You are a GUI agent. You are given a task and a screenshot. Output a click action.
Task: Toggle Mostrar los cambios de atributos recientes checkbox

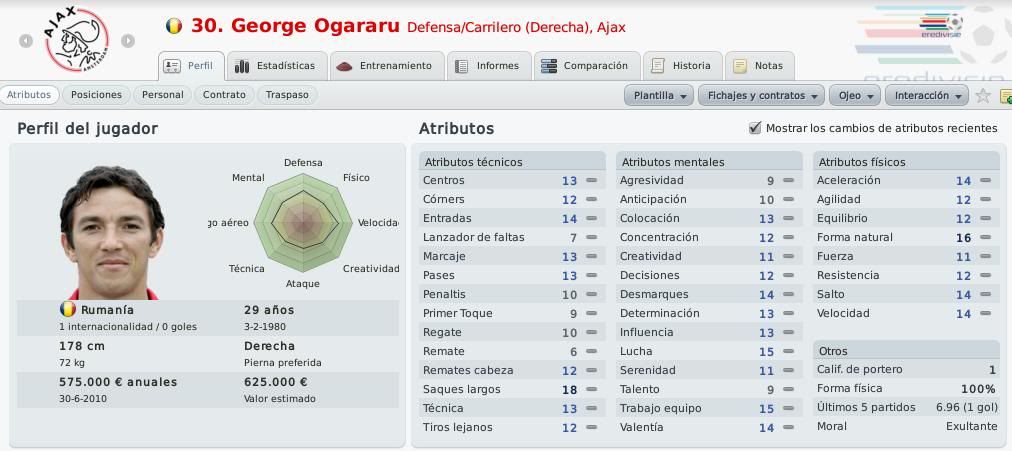pyautogui.click(x=754, y=128)
